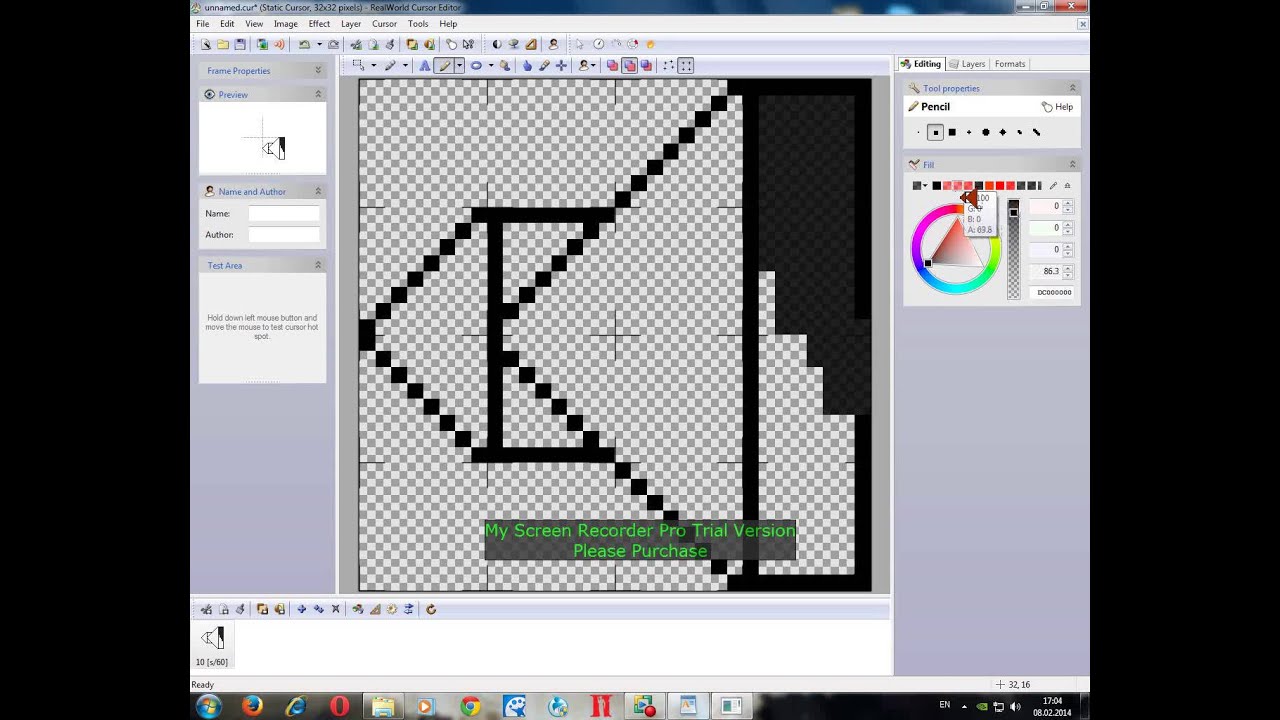The height and width of the screenshot is (720, 1280).
Task: Click the Name input field
Action: point(284,214)
